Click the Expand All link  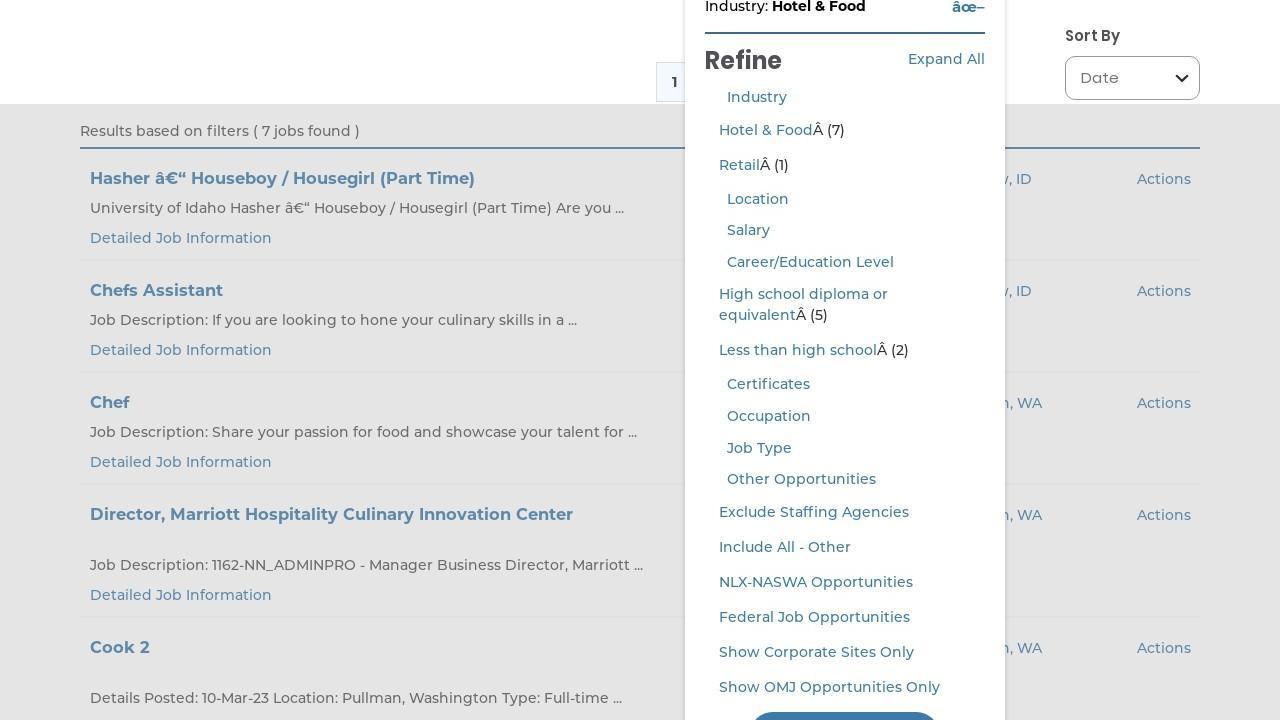946,59
